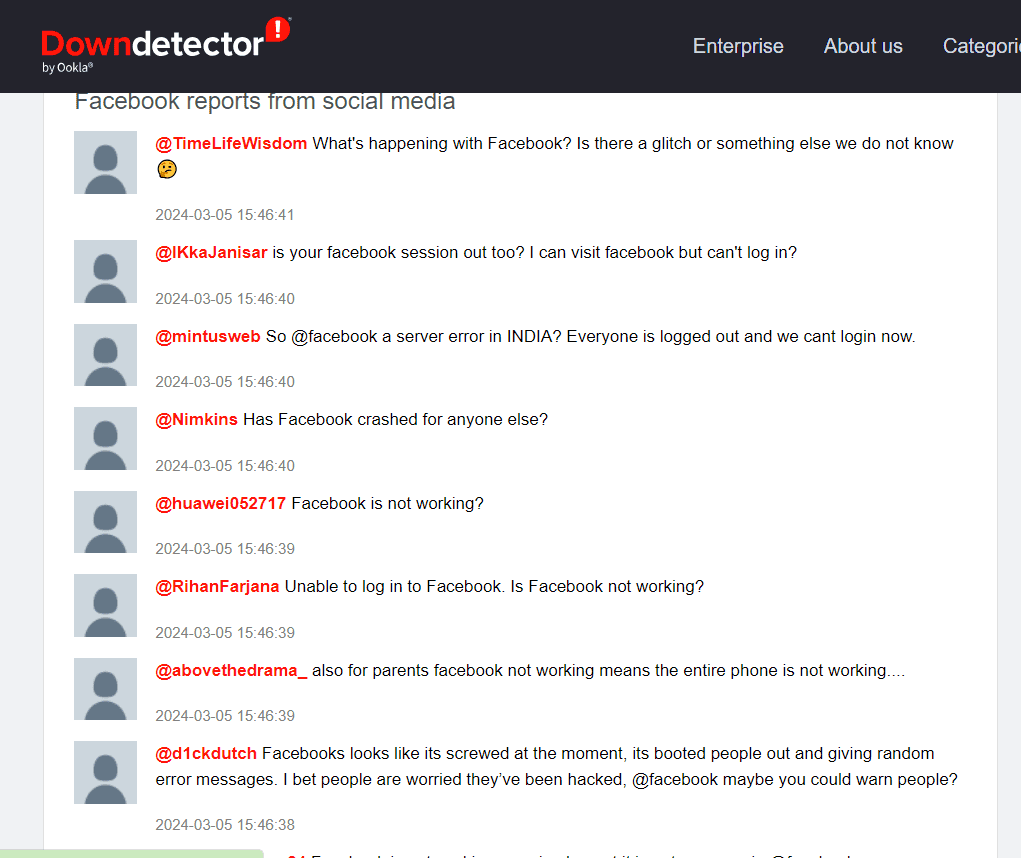Screen dimensions: 1021x858
Task: Click avatar icon beside @d1ckdutch post
Action: pyautogui.click(x=105, y=772)
